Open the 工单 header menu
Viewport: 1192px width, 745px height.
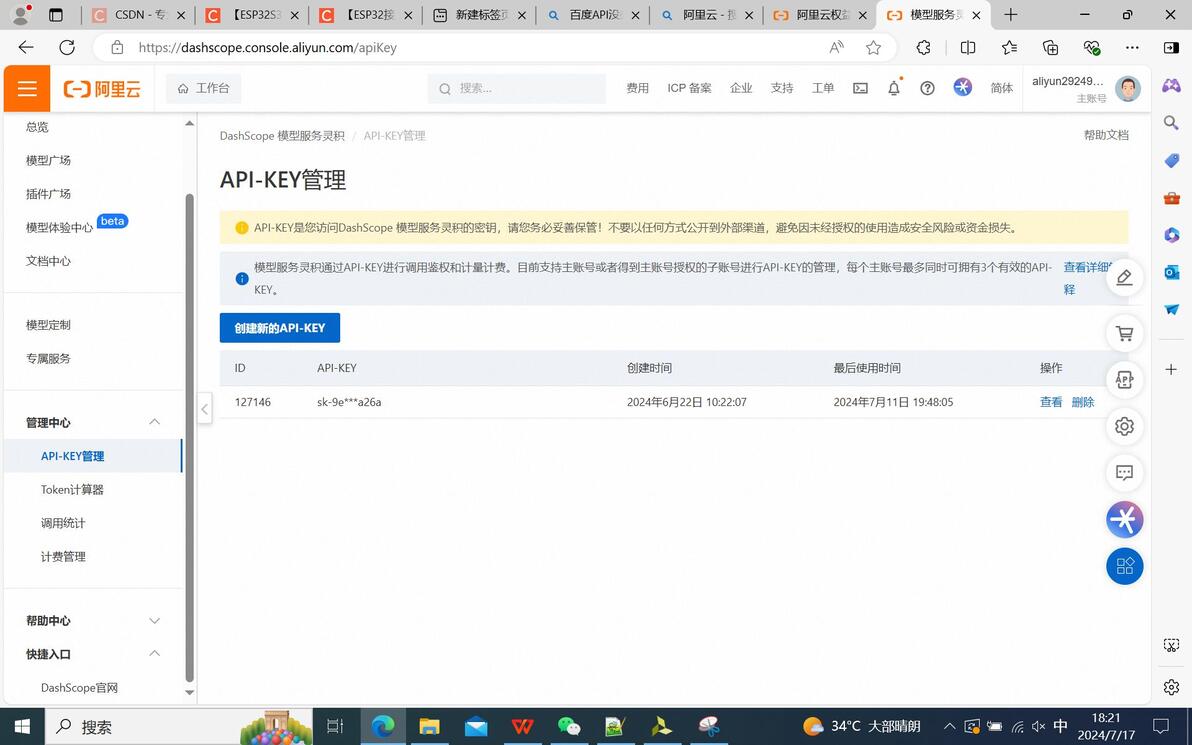pos(823,88)
